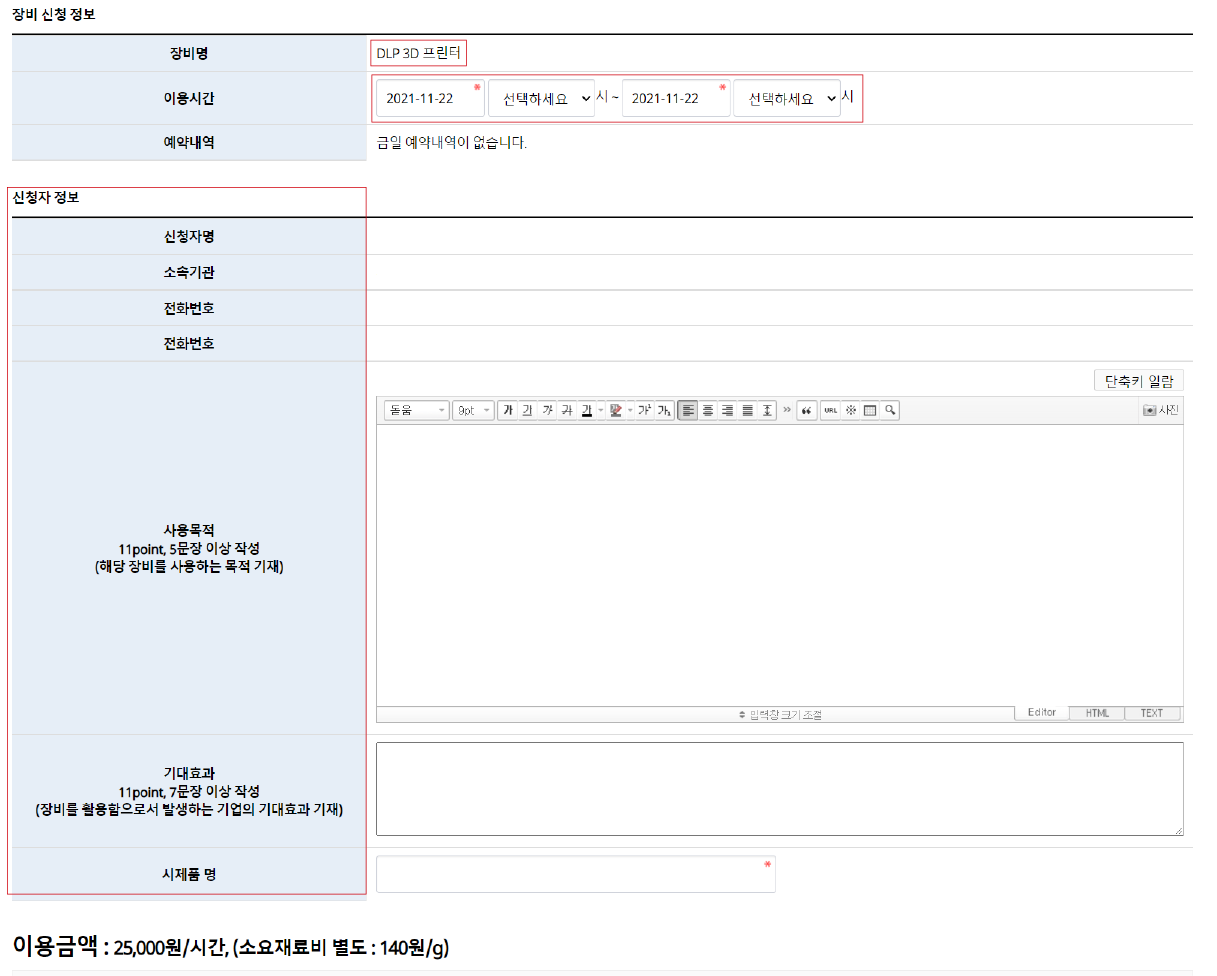The image size is (1217, 976).
Task: Open the end hour 선택하세요 dropdown
Action: [786, 99]
